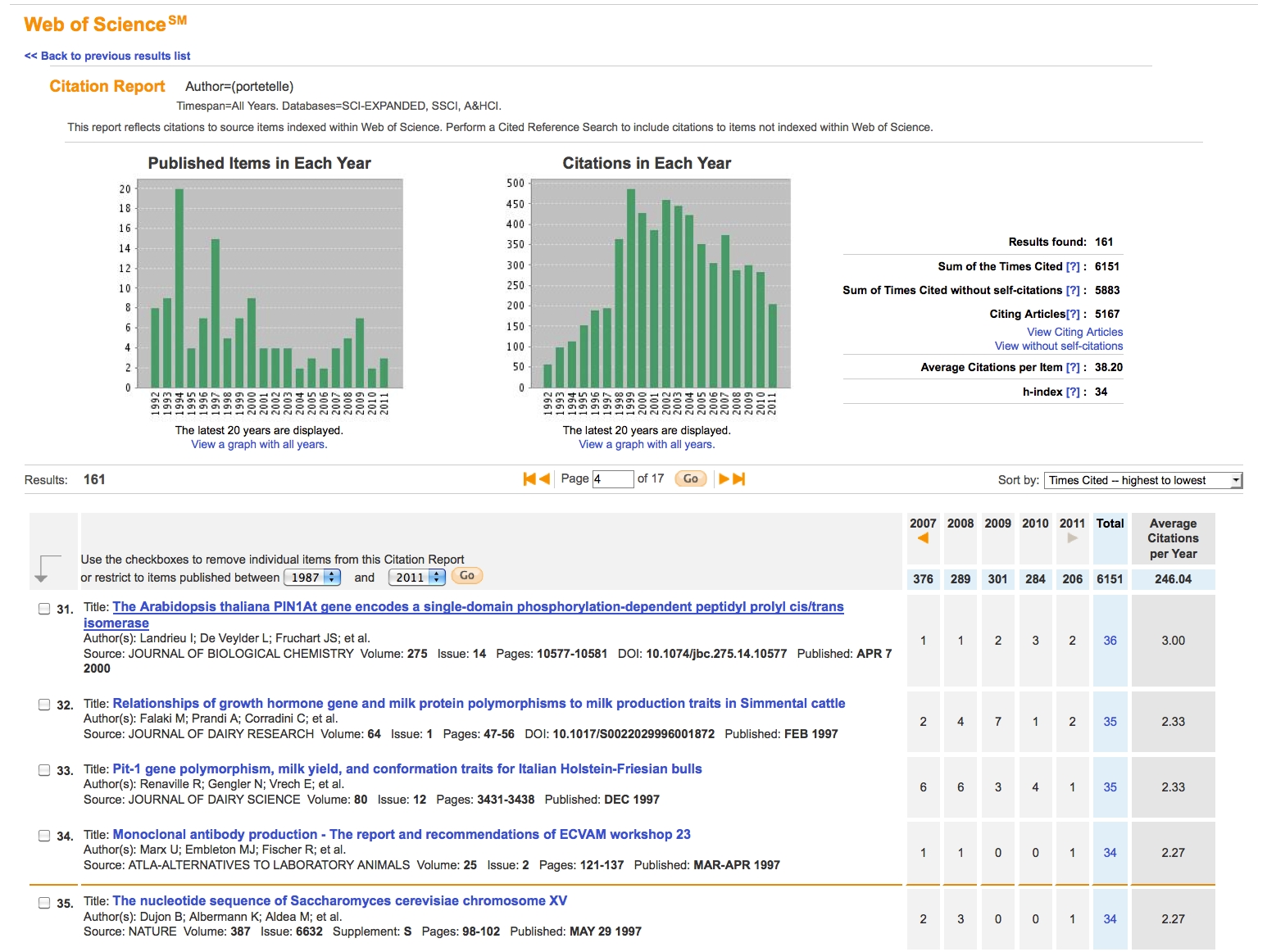Click the Results found value 161

[1104, 242]
